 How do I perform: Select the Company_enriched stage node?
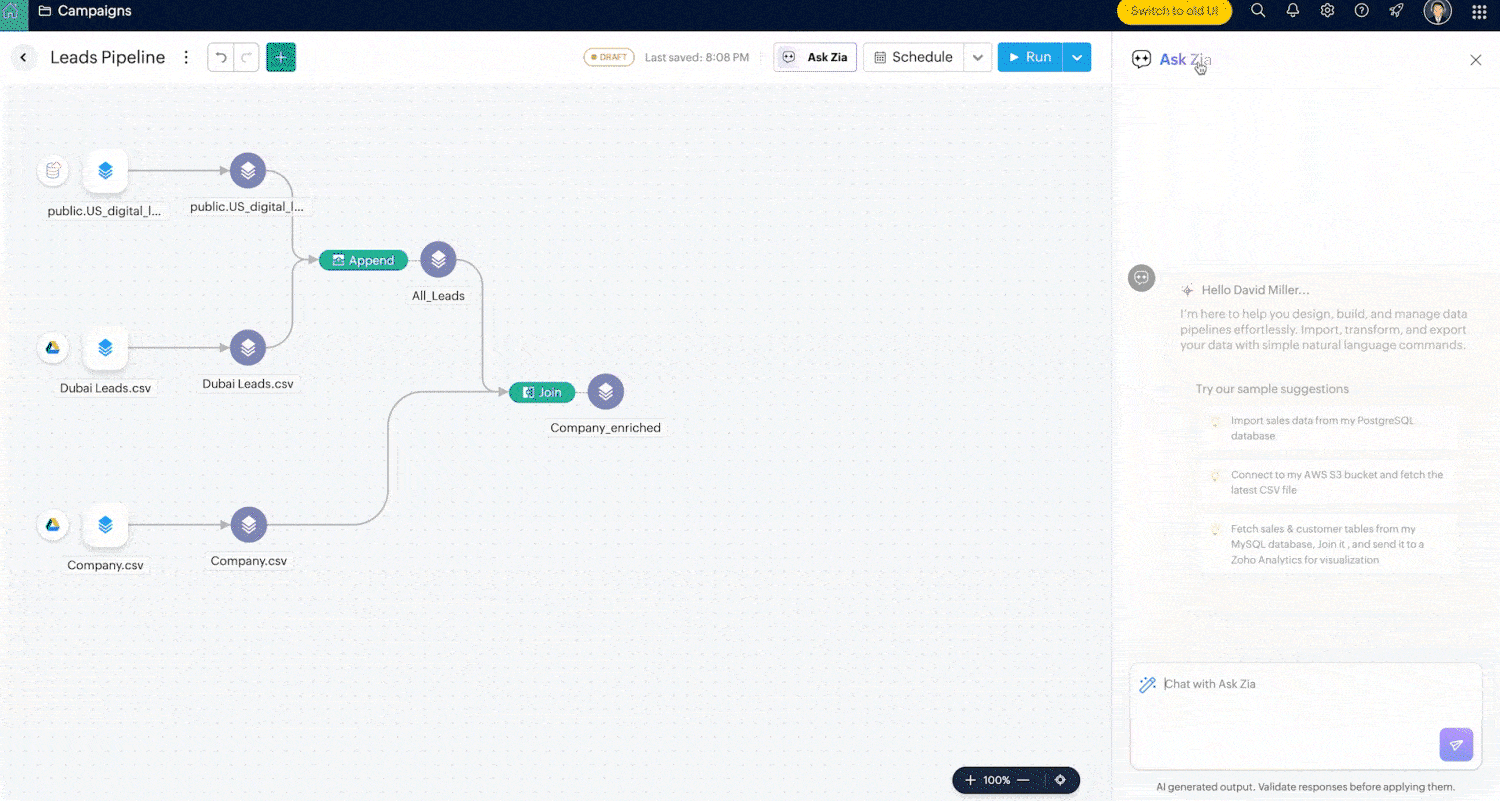click(605, 392)
